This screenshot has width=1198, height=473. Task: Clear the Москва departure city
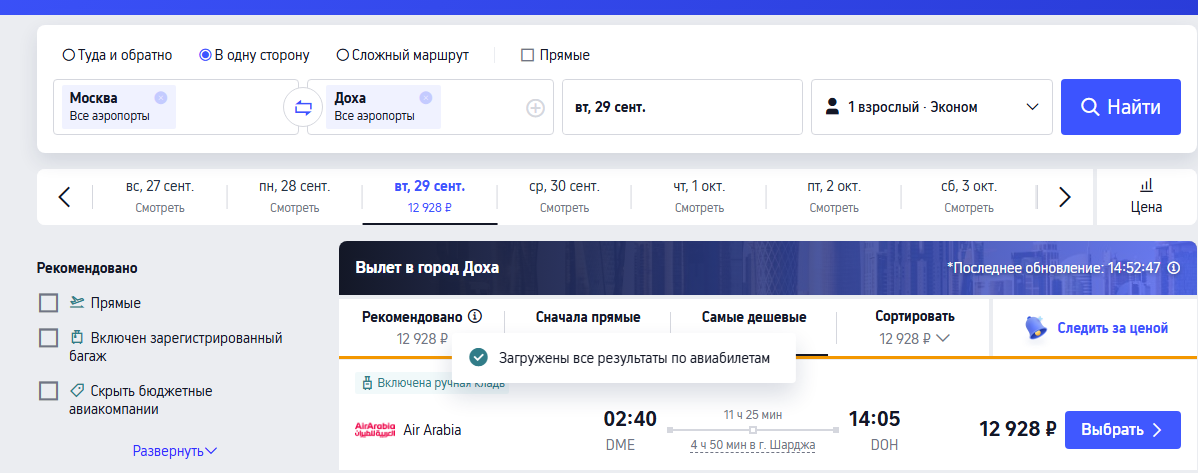click(x=161, y=97)
